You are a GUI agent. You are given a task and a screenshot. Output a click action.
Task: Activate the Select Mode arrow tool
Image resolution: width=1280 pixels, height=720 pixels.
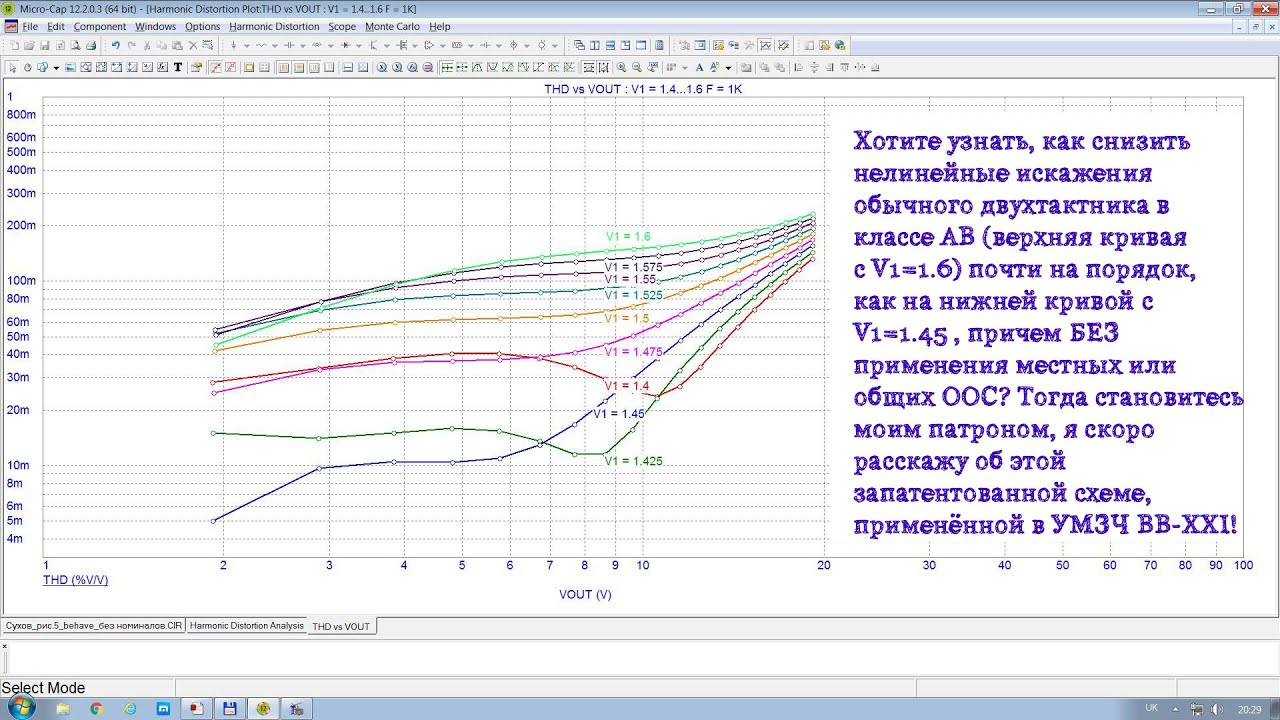pyautogui.click(x=12, y=68)
